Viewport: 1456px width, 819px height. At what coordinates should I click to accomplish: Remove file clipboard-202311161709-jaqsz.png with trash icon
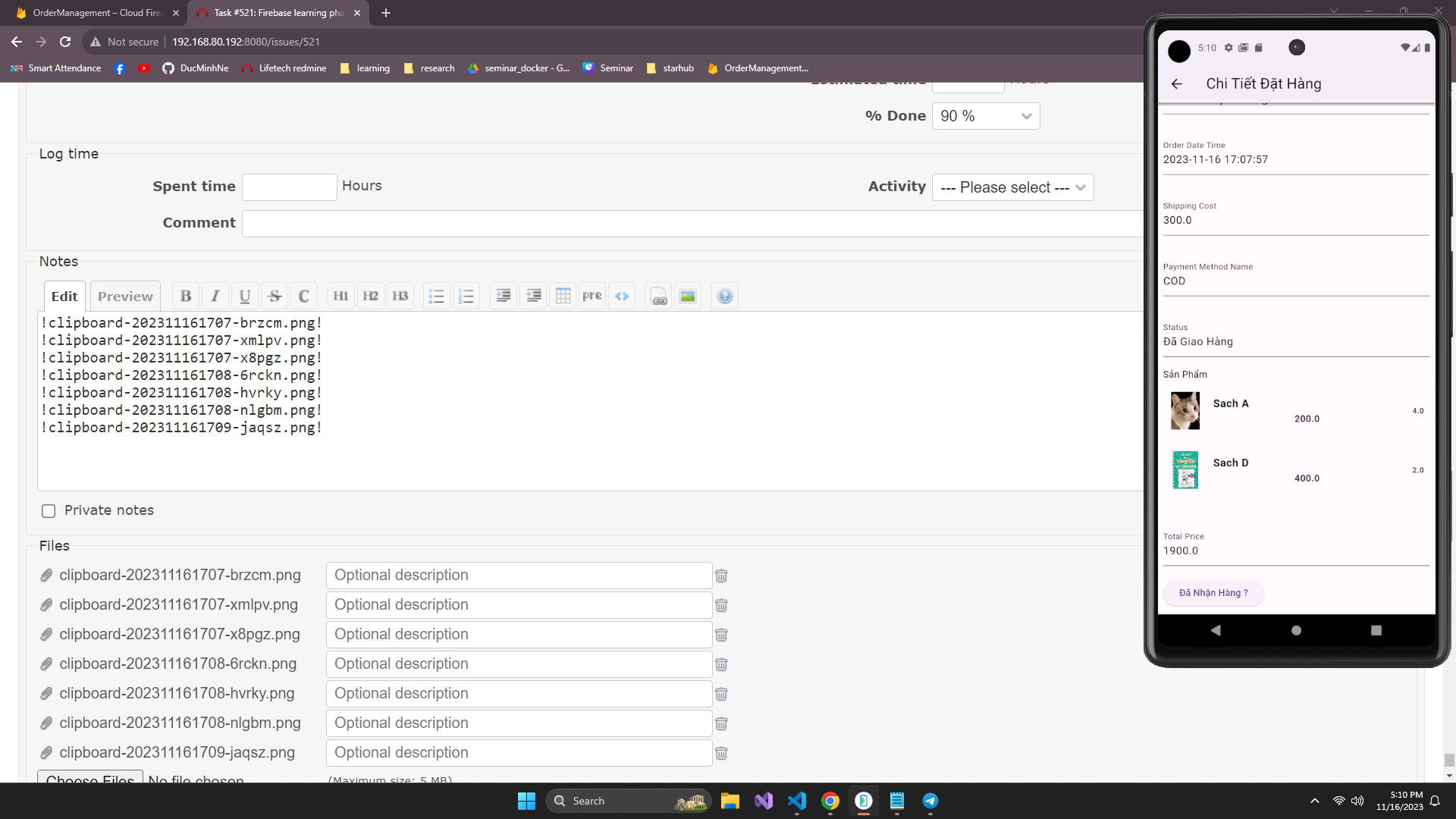[721, 753]
